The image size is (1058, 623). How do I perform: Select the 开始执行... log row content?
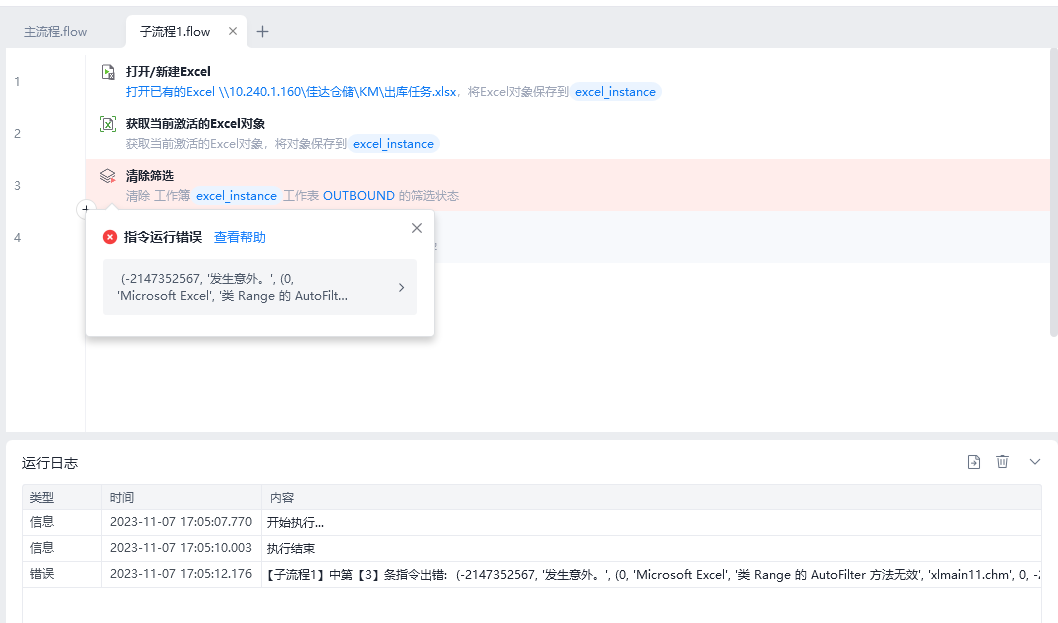(296, 522)
